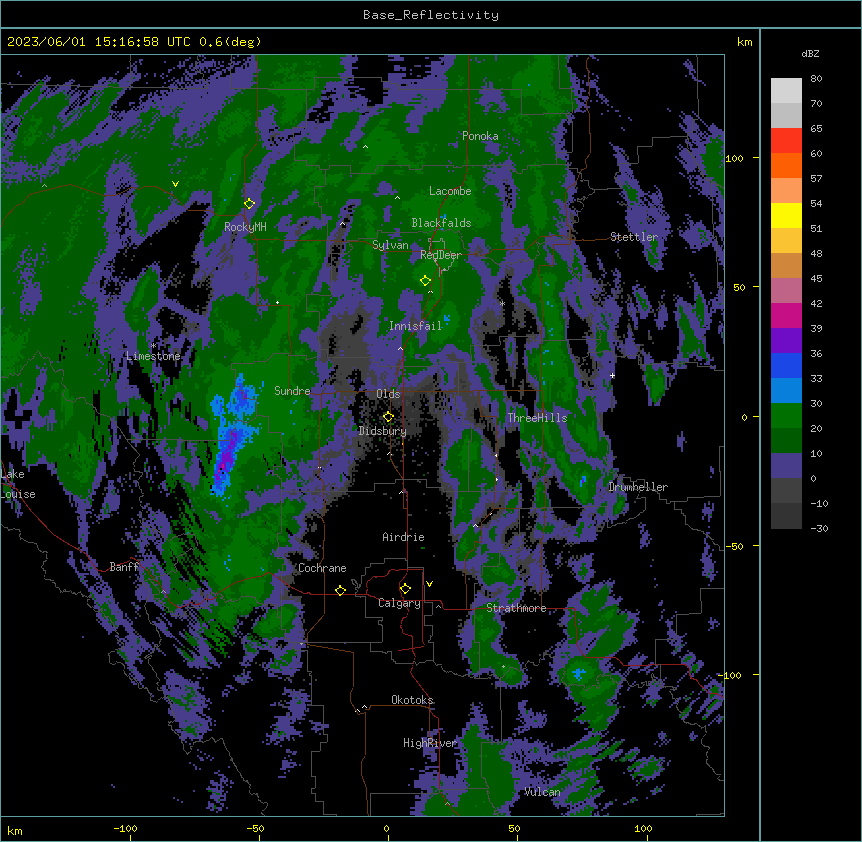Click the Banff label
Screen dimensions: 862x842
point(124,567)
